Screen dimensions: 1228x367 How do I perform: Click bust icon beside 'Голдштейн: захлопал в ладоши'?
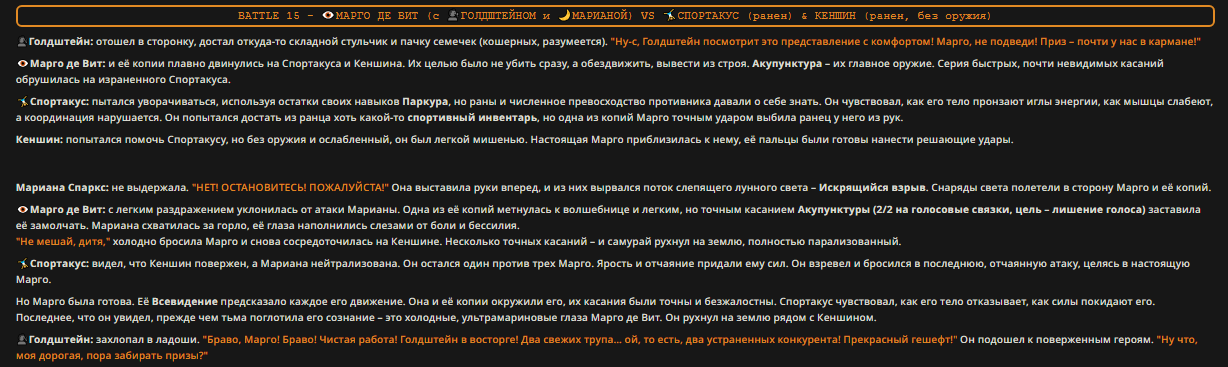coord(22,339)
